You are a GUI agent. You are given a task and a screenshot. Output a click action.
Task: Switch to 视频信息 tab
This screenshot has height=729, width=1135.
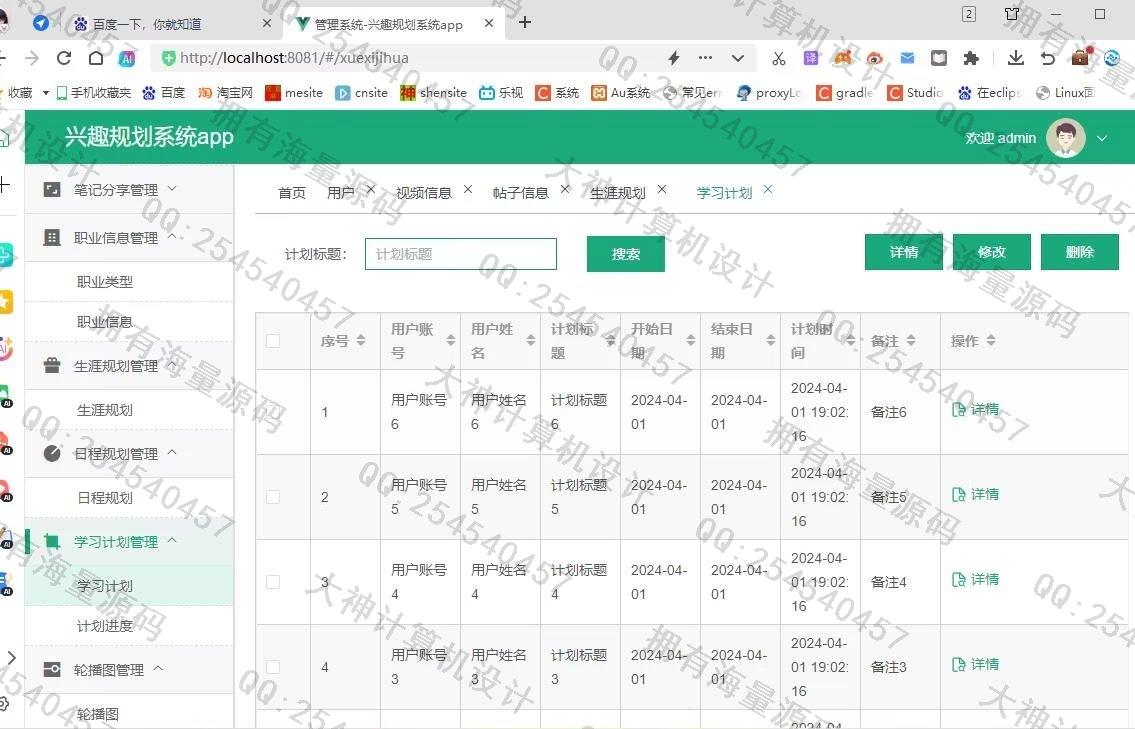tap(423, 193)
